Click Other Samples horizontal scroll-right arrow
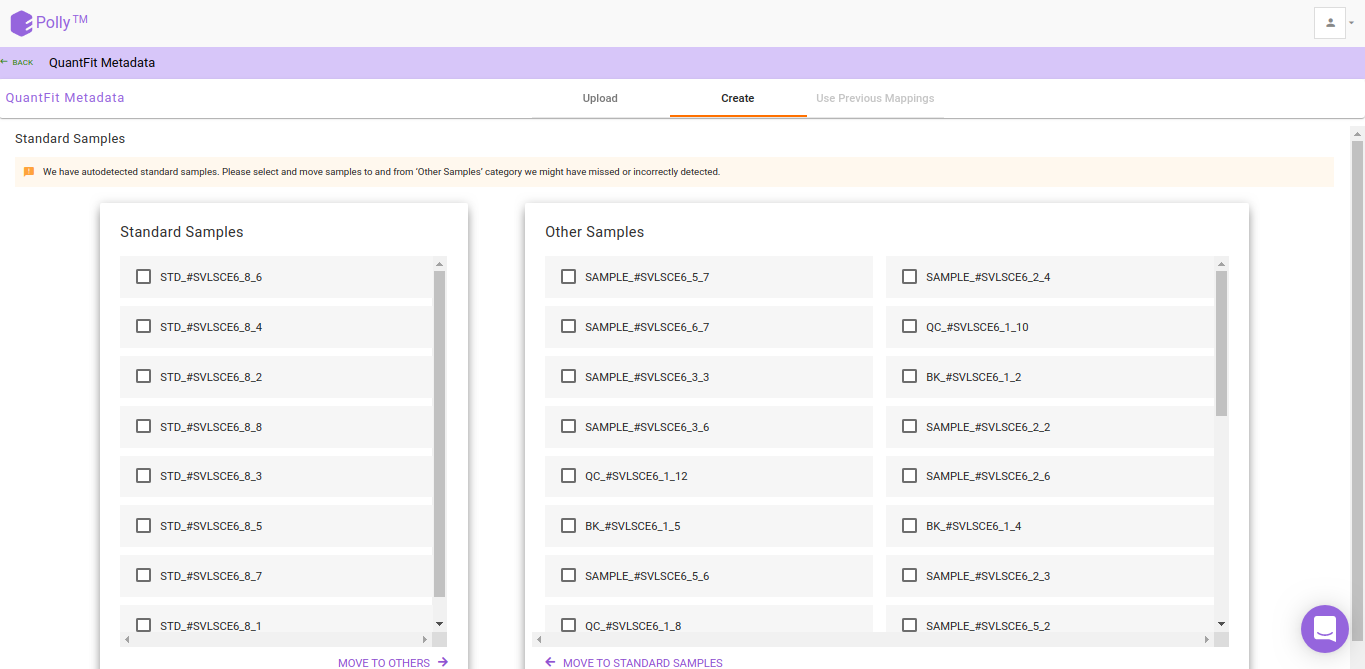This screenshot has height=669, width=1365. tap(1206, 639)
